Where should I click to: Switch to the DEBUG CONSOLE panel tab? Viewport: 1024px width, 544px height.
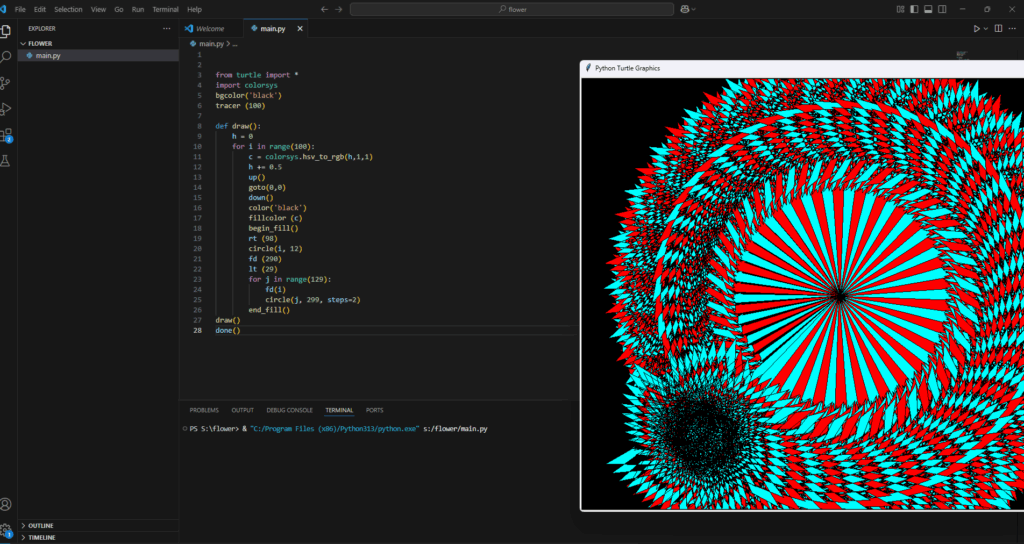[x=289, y=410]
